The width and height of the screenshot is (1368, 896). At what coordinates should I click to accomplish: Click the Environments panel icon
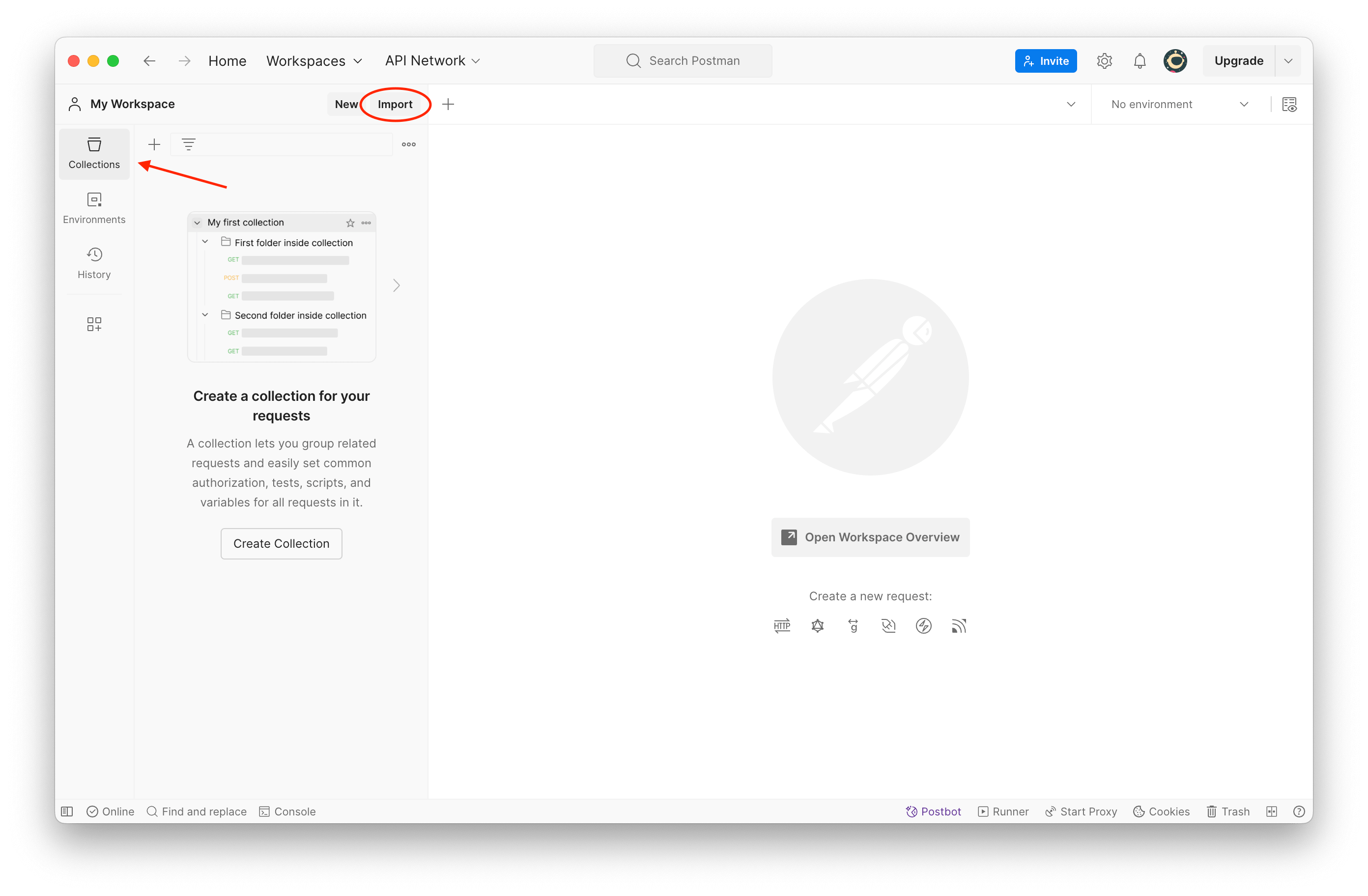click(95, 207)
